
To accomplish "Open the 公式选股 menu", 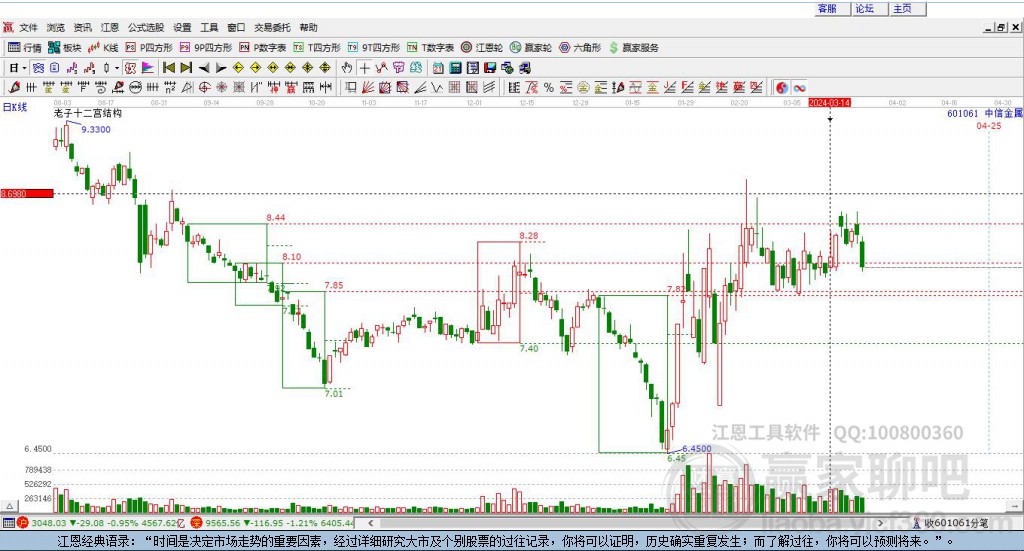I will [x=146, y=27].
